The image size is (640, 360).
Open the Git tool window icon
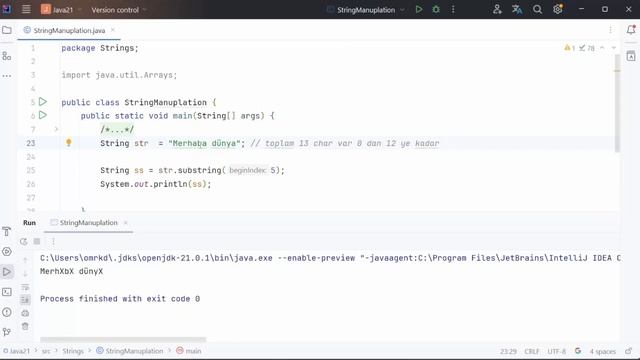pos(7,332)
